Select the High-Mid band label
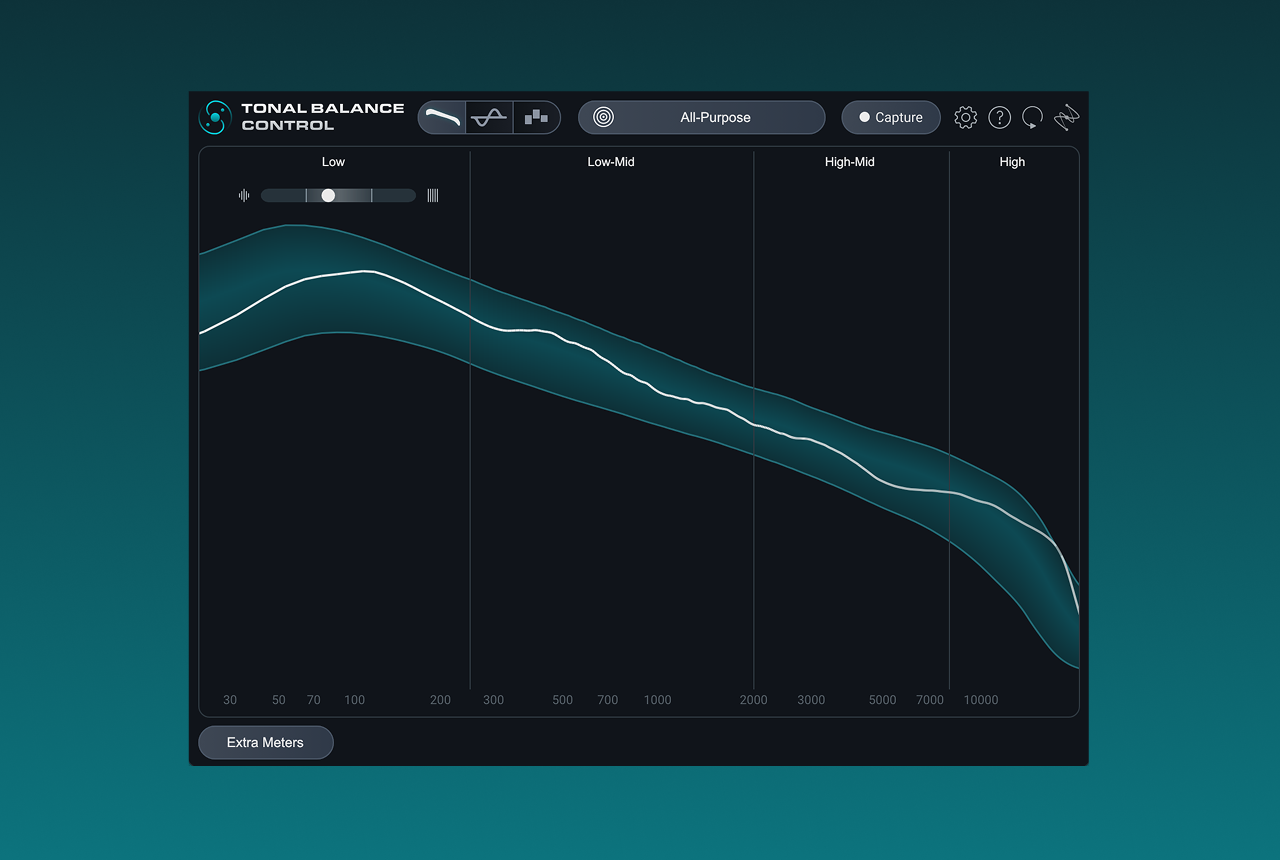 point(849,162)
